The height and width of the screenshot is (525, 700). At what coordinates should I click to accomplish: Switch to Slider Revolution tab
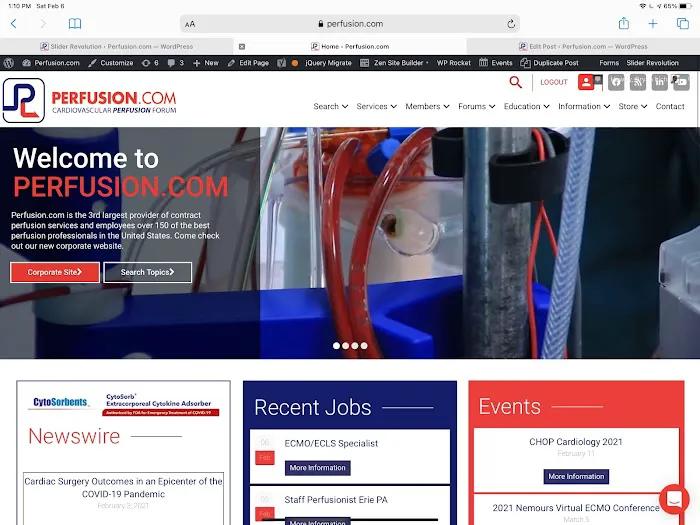point(117,46)
